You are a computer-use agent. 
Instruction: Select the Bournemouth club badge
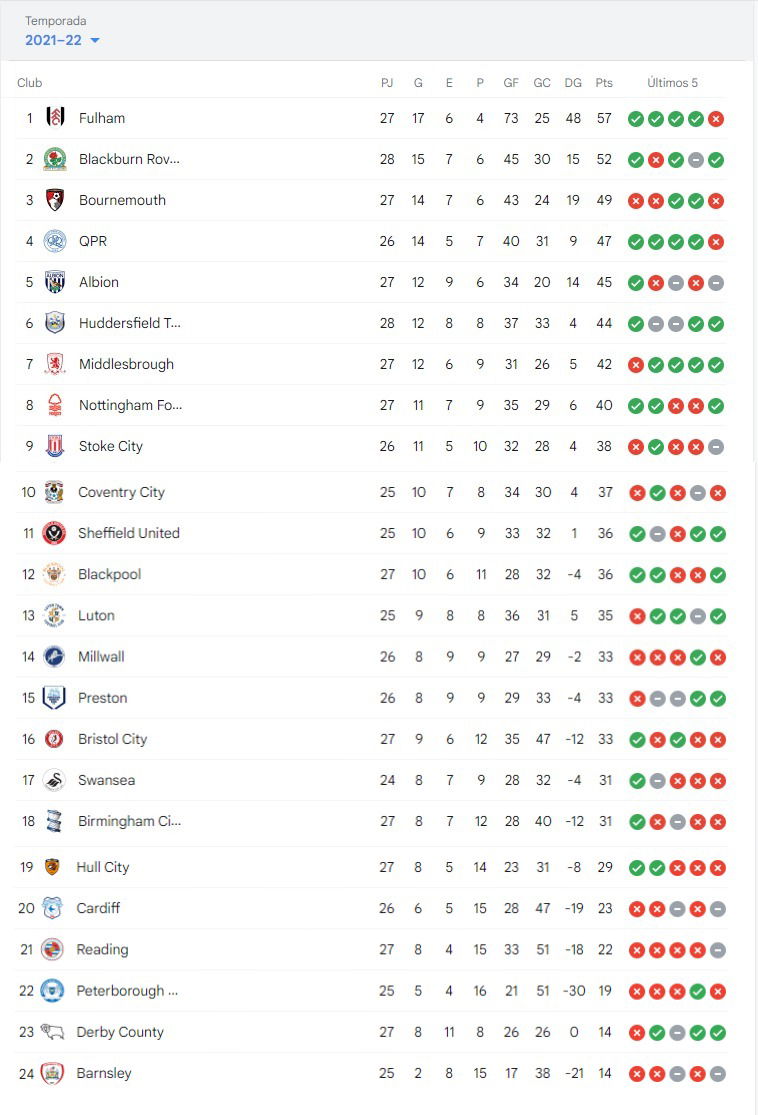click(55, 200)
